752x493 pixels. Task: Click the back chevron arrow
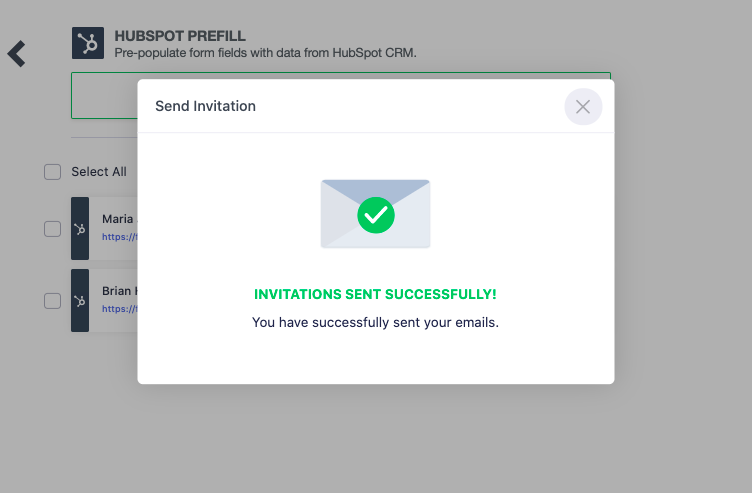16,53
